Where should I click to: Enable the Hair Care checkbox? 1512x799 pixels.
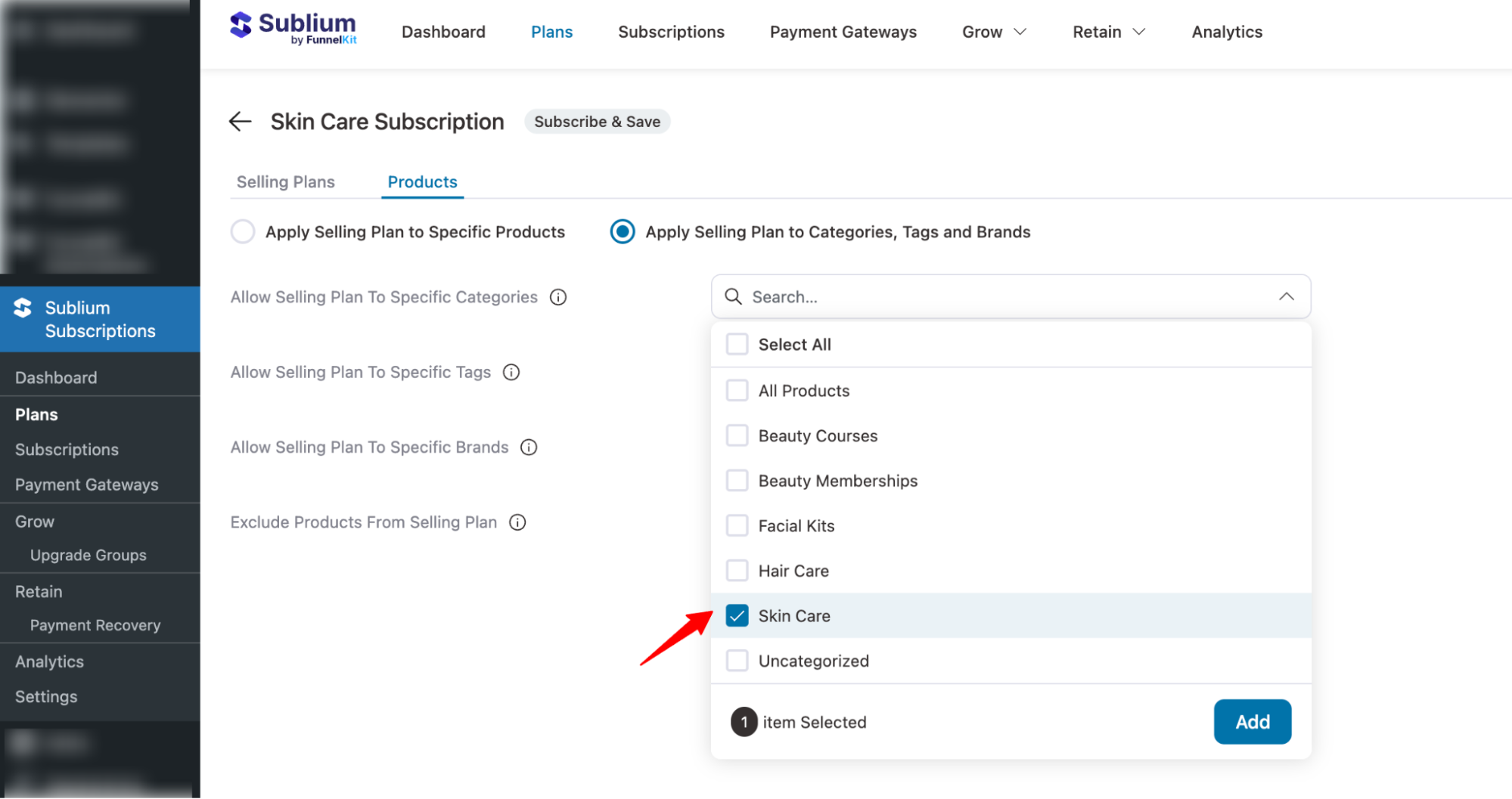(x=736, y=570)
